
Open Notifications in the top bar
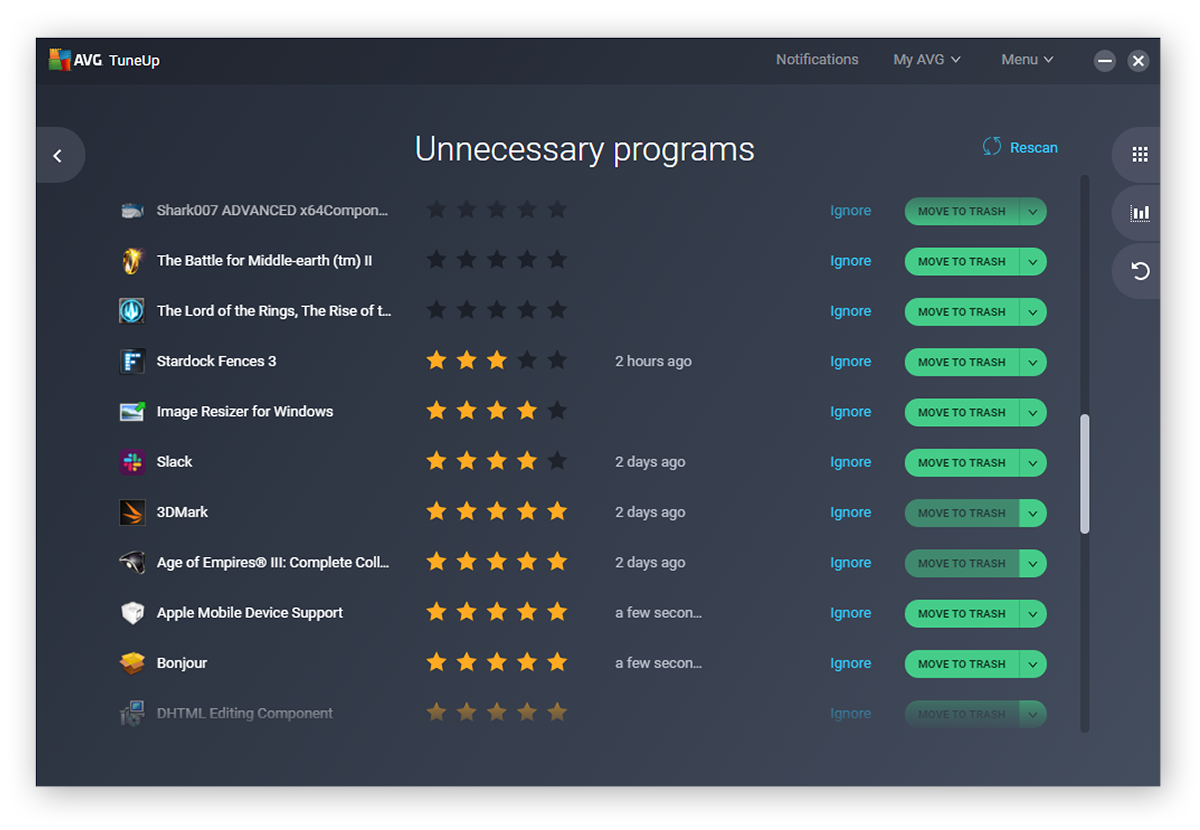point(817,60)
